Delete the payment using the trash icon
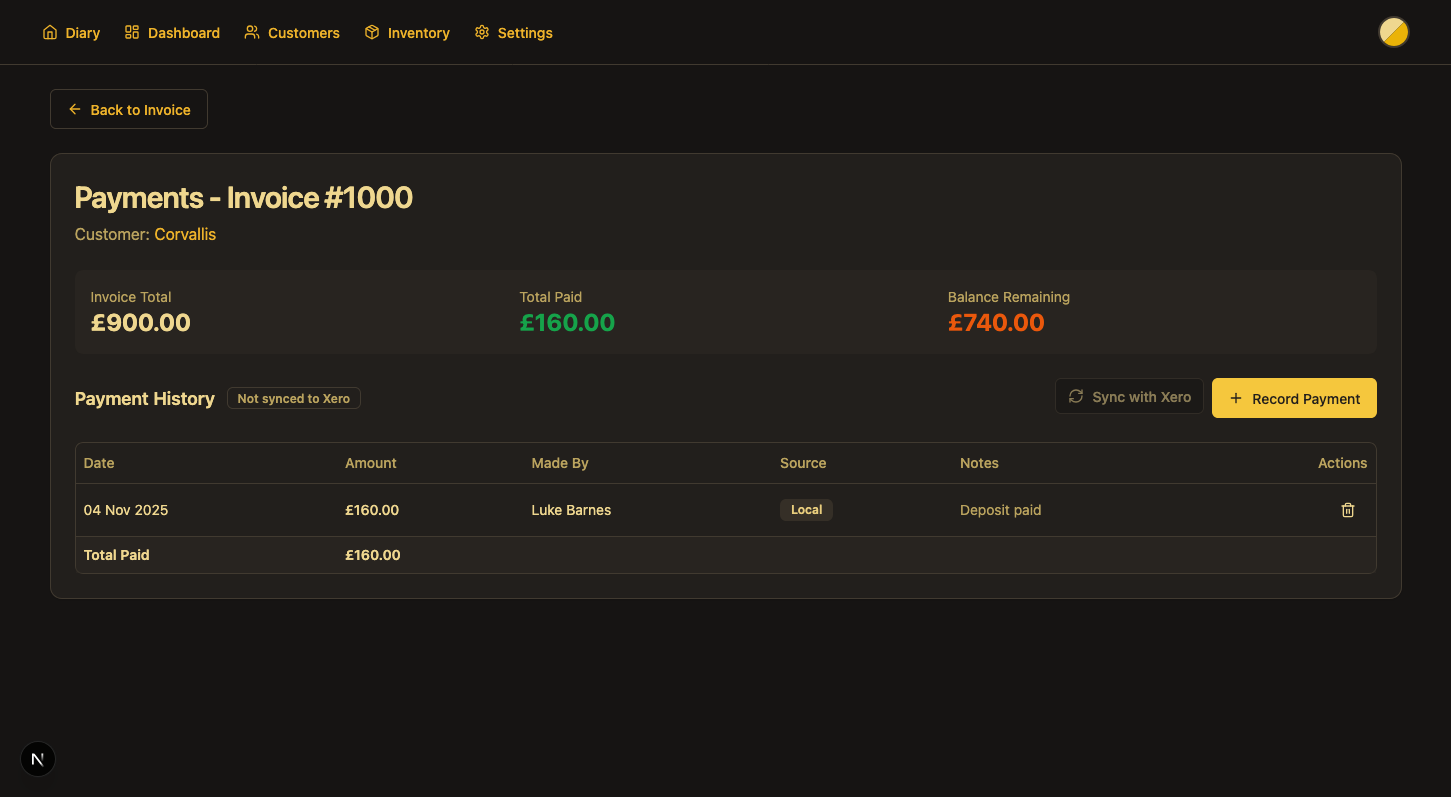The image size is (1451, 797). 1347,510
